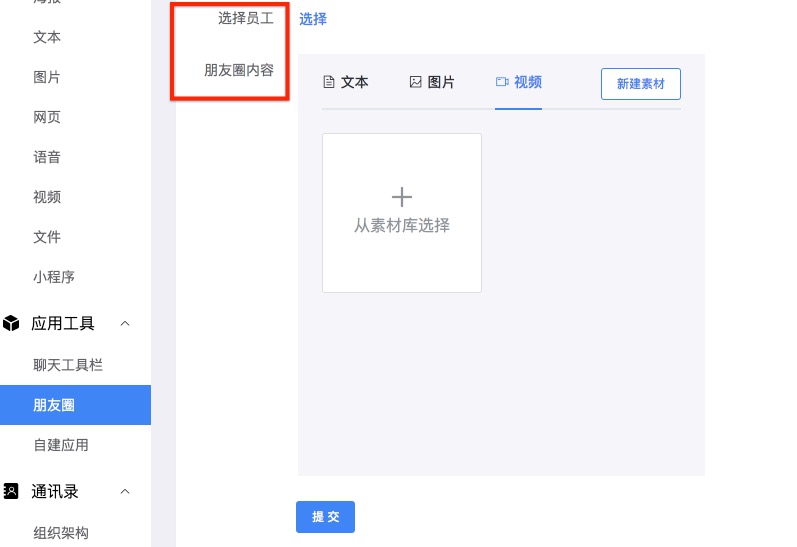Viewport: 797px width, 547px height.
Task: Click the 朋友圈内容 field label
Action: (x=239, y=70)
